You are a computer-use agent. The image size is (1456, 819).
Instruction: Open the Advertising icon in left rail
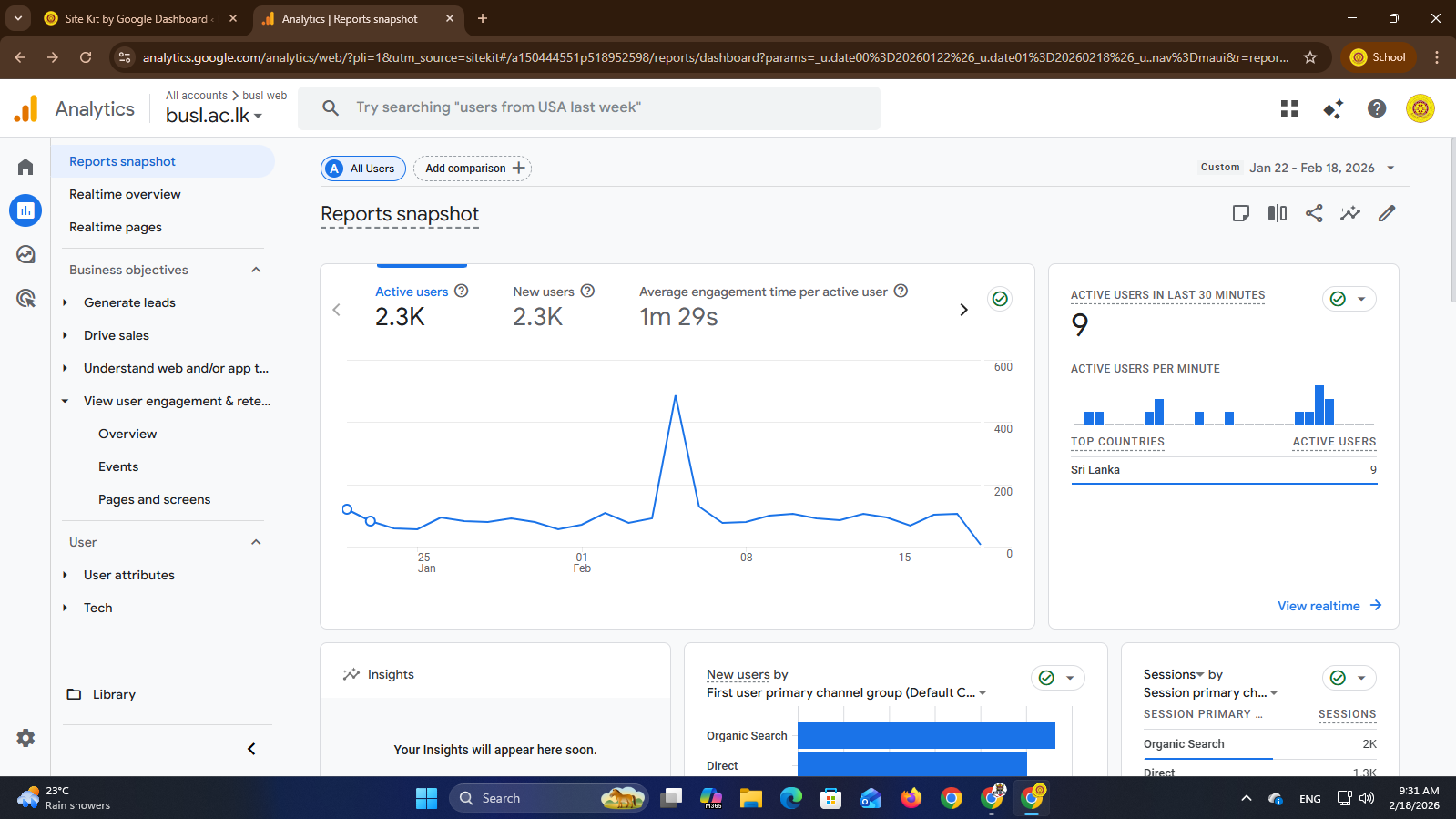coord(25,298)
